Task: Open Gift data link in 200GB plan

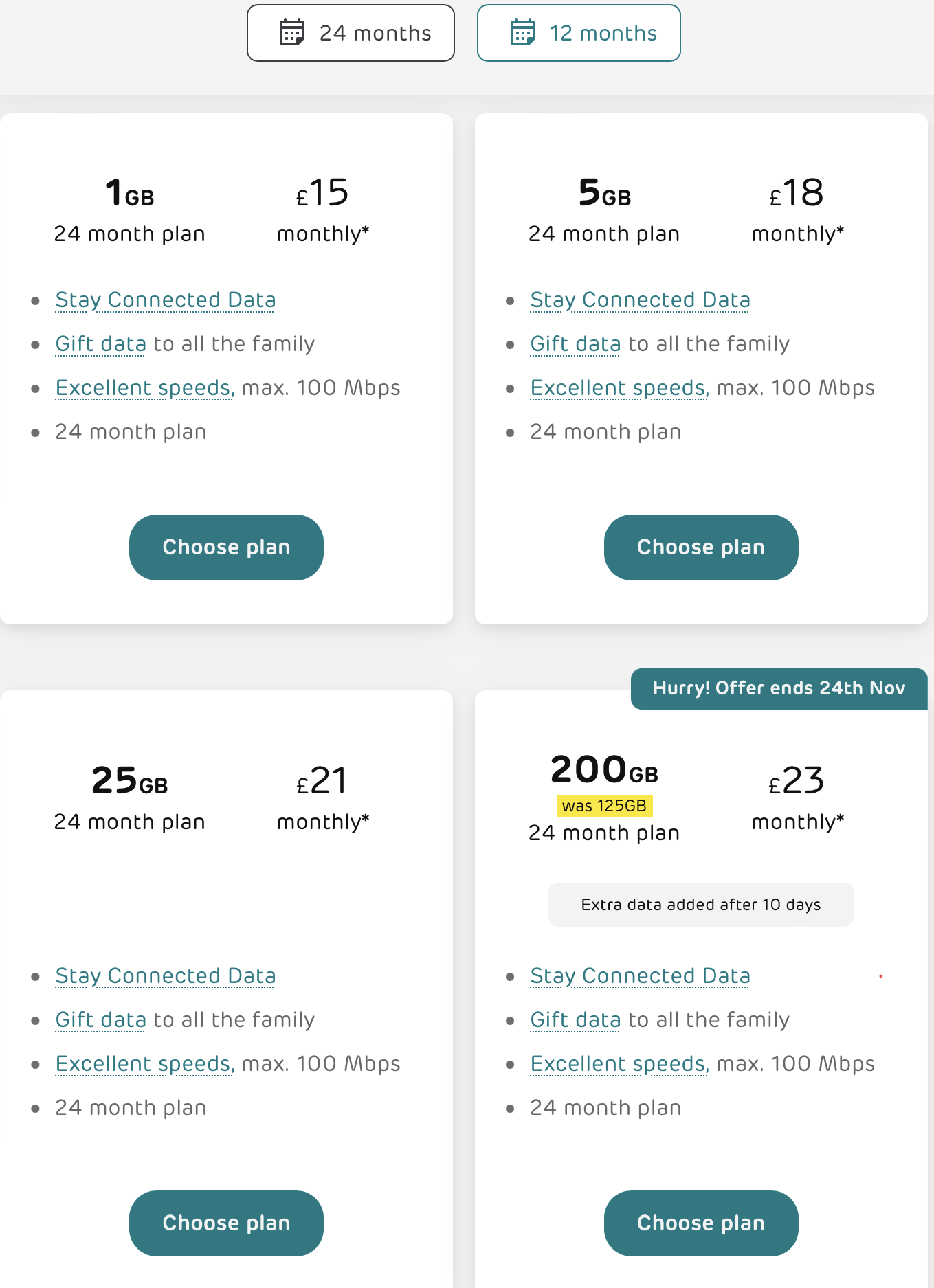Action: tap(576, 1020)
